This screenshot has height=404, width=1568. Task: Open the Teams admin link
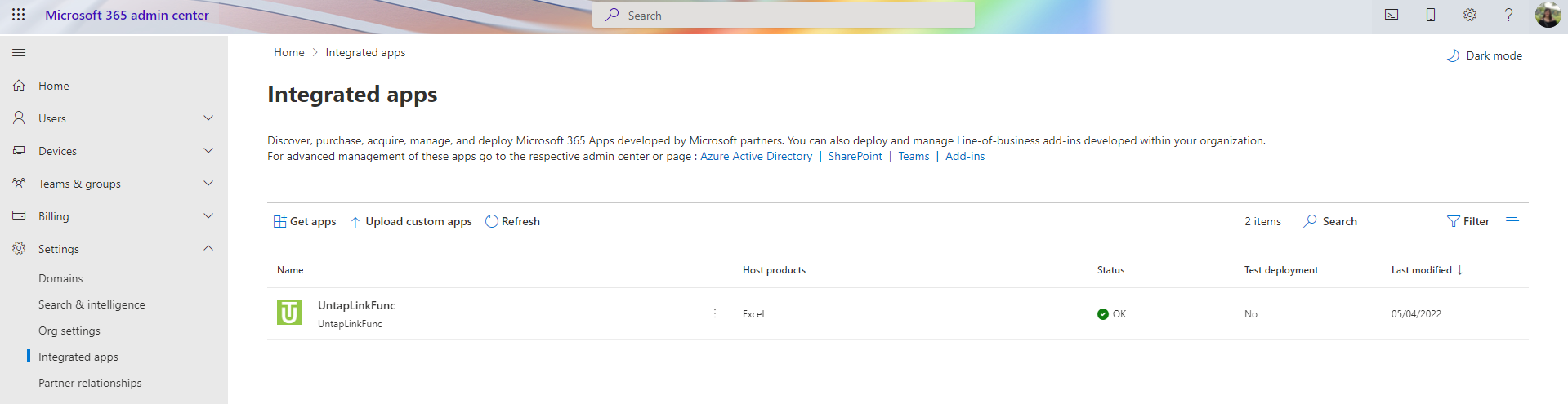[x=914, y=156]
